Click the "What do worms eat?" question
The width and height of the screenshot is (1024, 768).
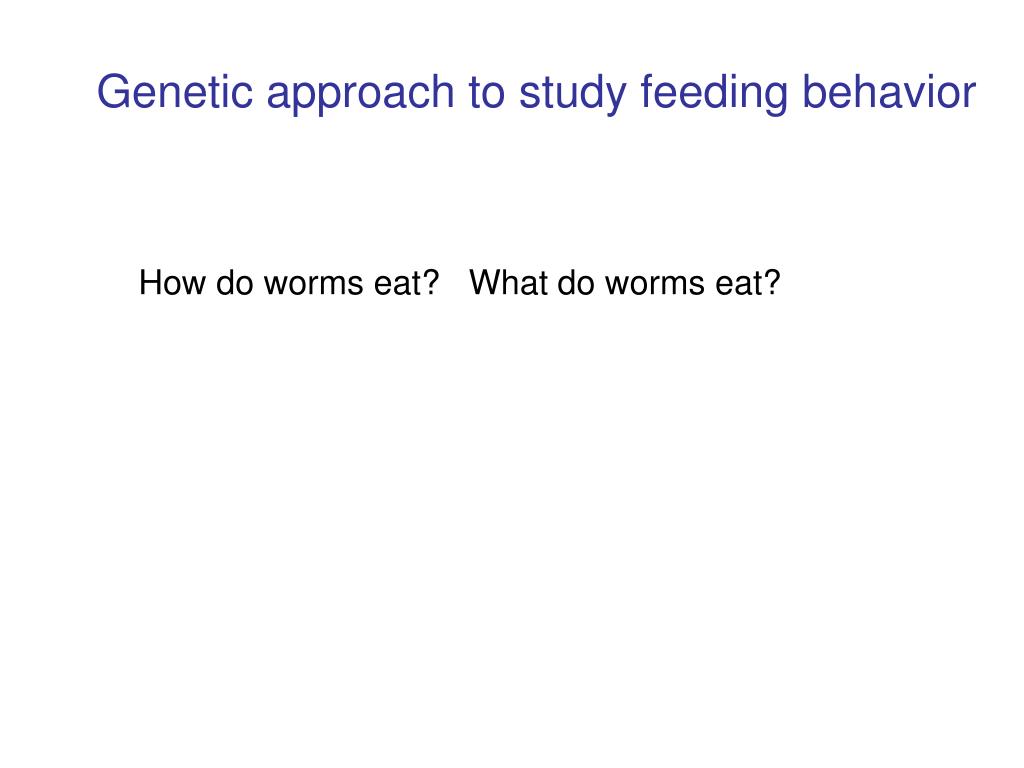pyautogui.click(x=625, y=283)
